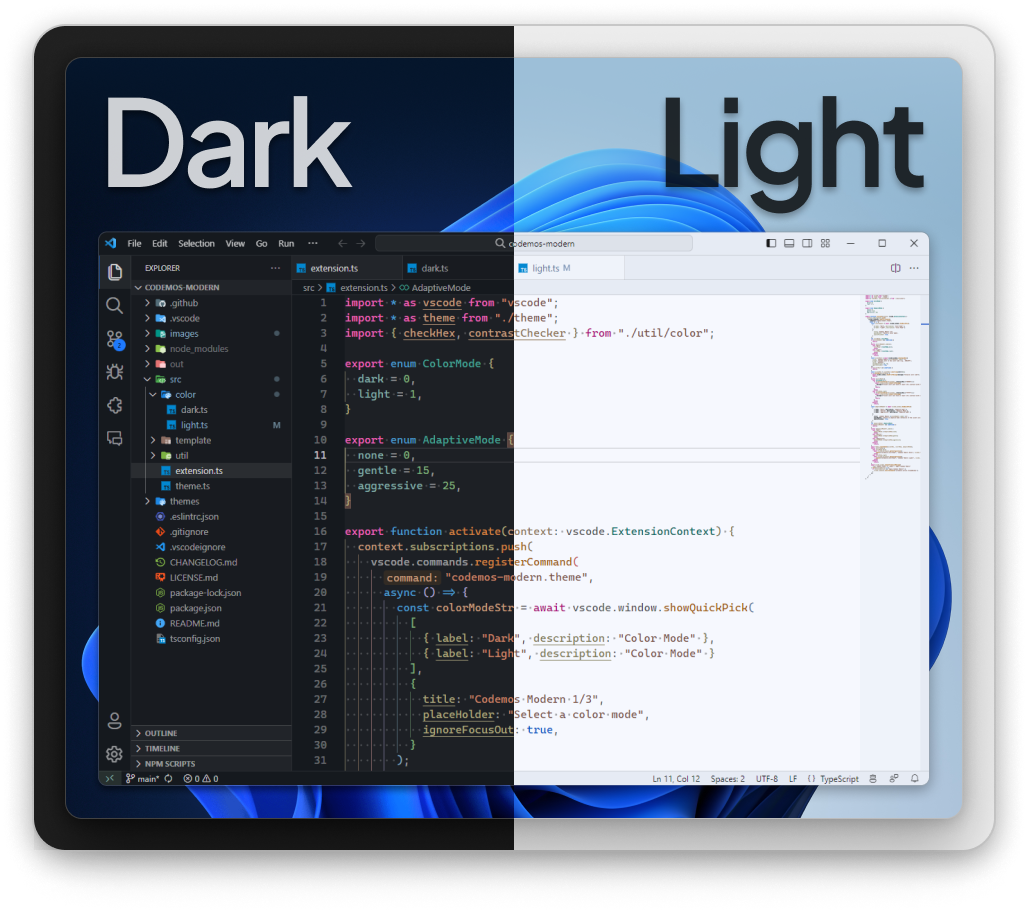
Task: Open the File menu
Action: (x=134, y=243)
